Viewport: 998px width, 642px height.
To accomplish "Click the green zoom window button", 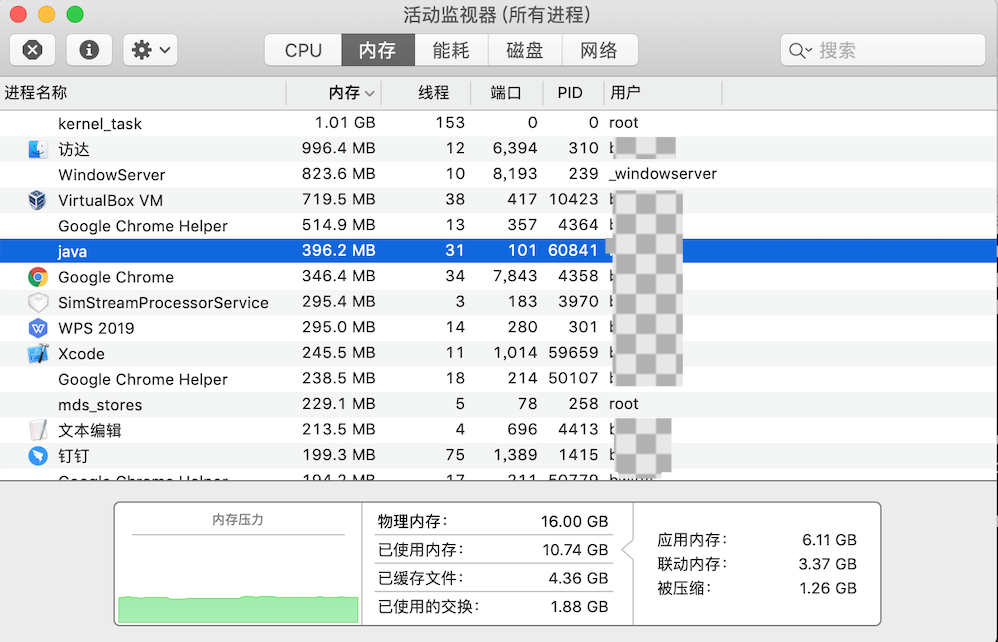I will [75, 14].
